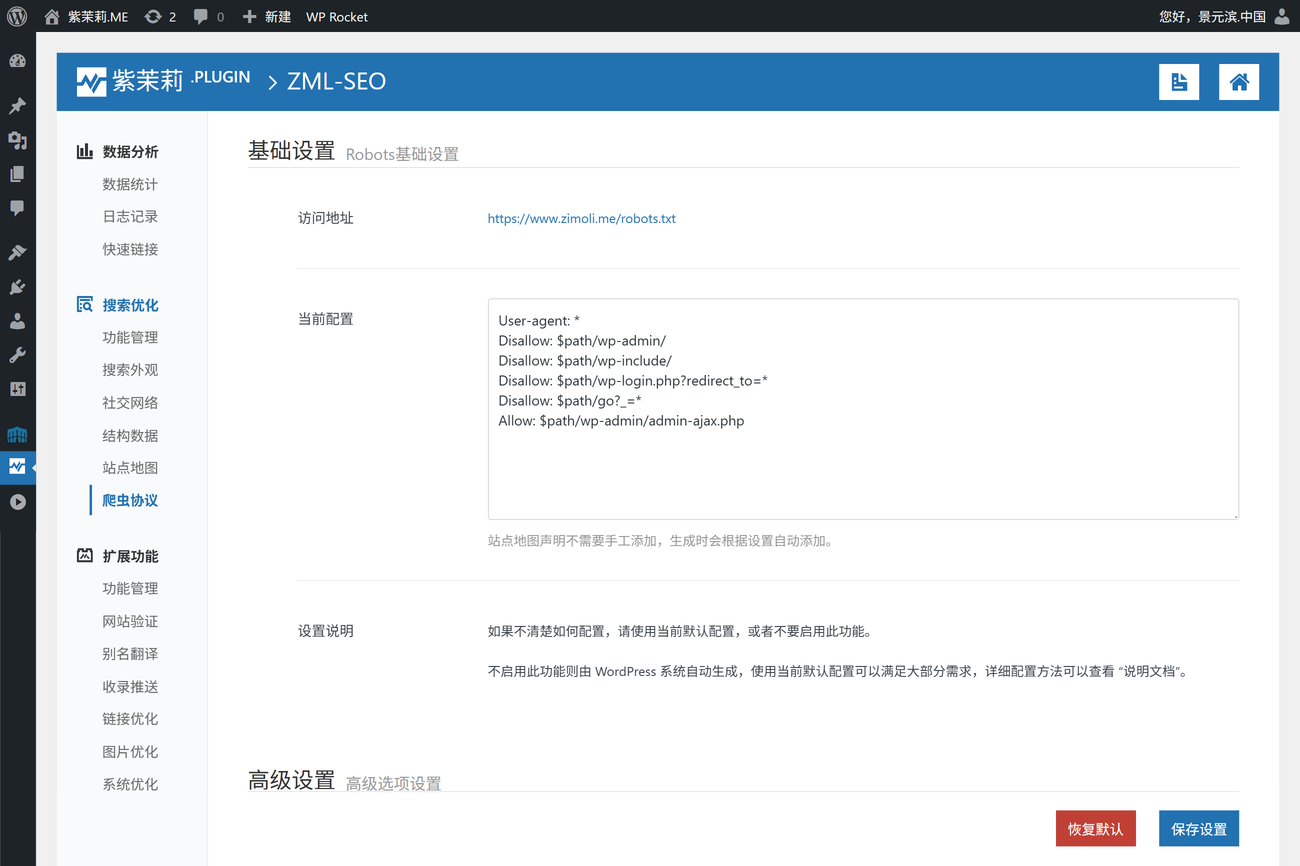Click inside the 当前配置 robots textarea

(x=863, y=409)
